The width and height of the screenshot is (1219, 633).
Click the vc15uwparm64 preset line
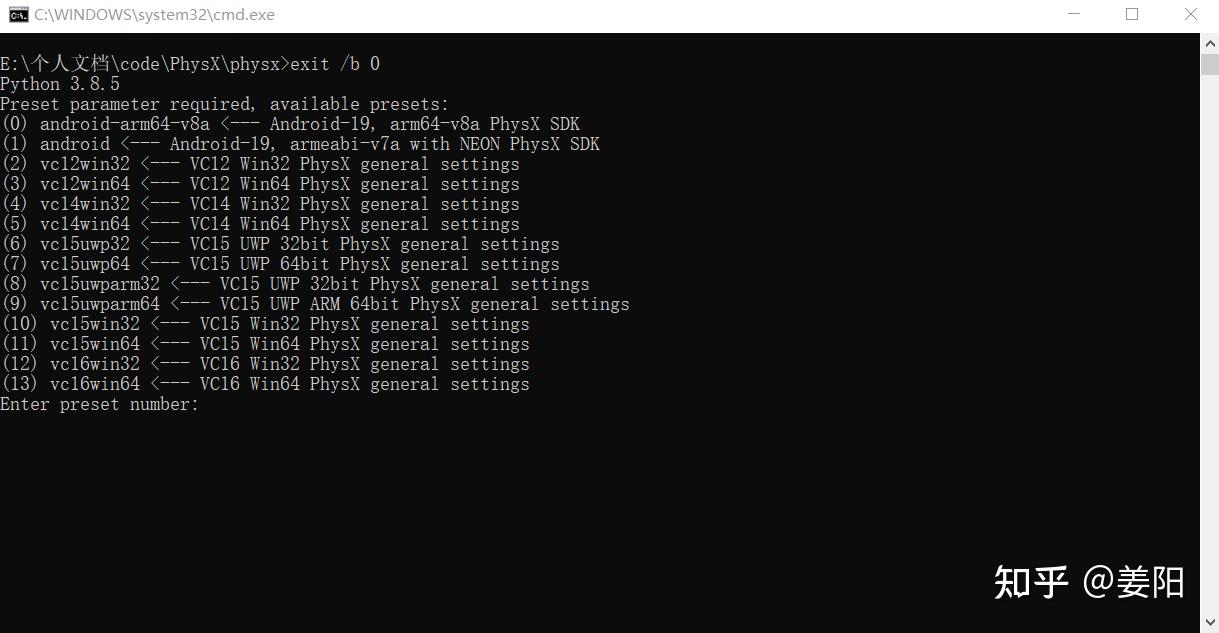pos(315,304)
